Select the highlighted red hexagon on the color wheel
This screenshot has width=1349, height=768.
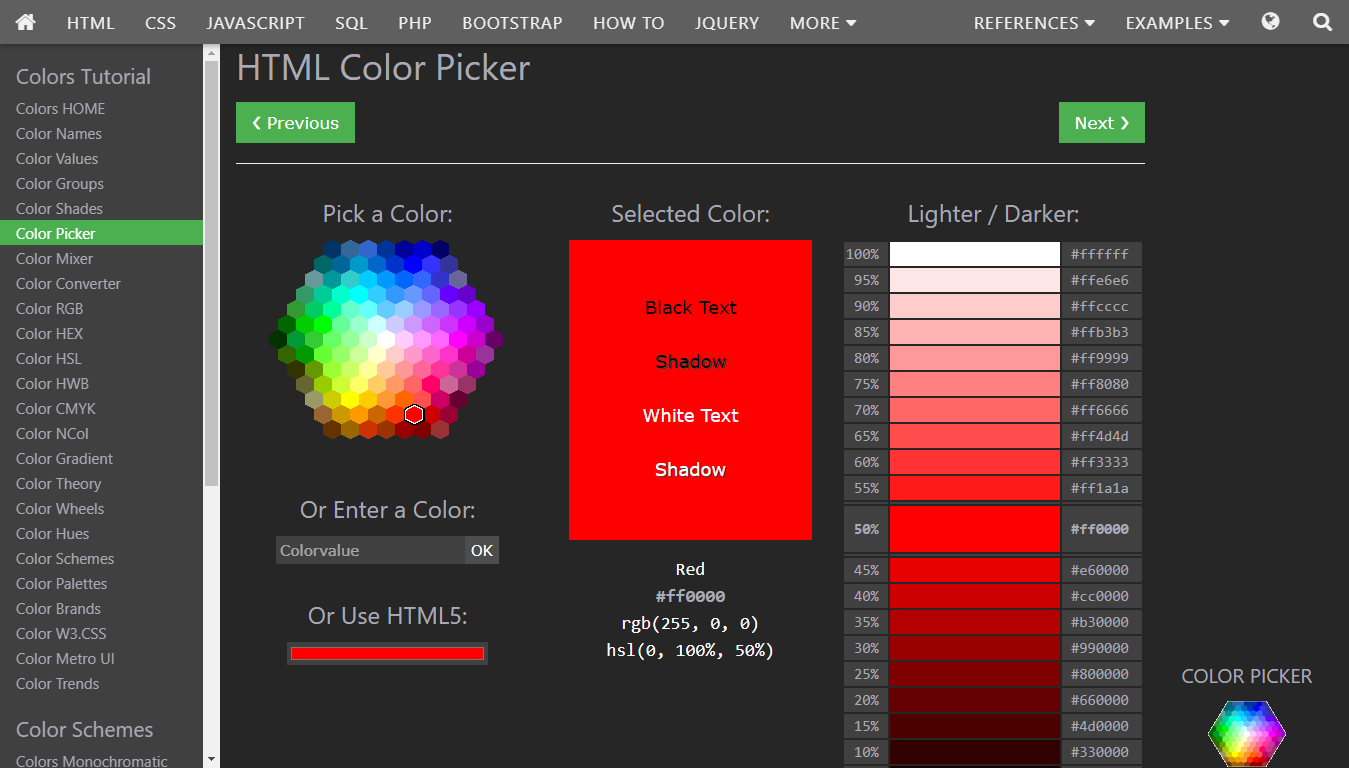tap(414, 413)
